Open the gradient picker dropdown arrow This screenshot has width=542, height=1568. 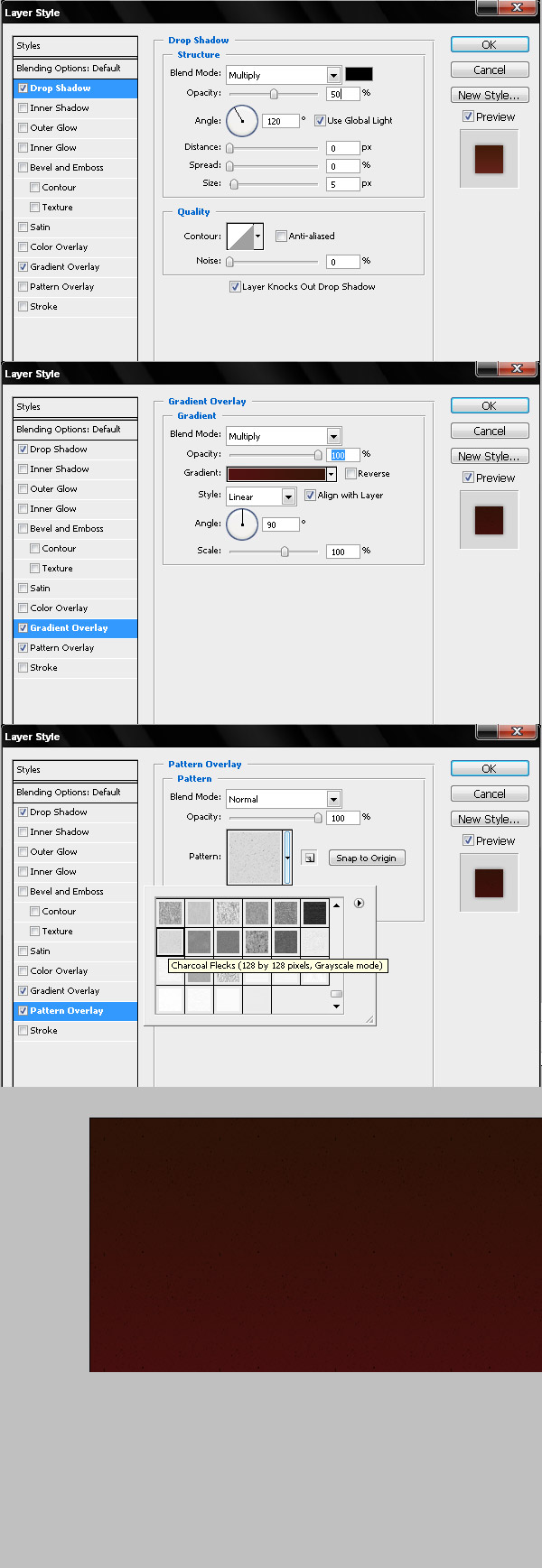[331, 473]
